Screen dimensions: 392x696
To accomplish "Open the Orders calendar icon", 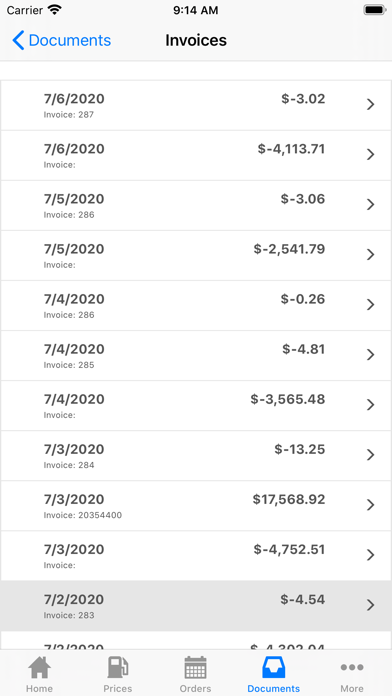I will 195,667.
